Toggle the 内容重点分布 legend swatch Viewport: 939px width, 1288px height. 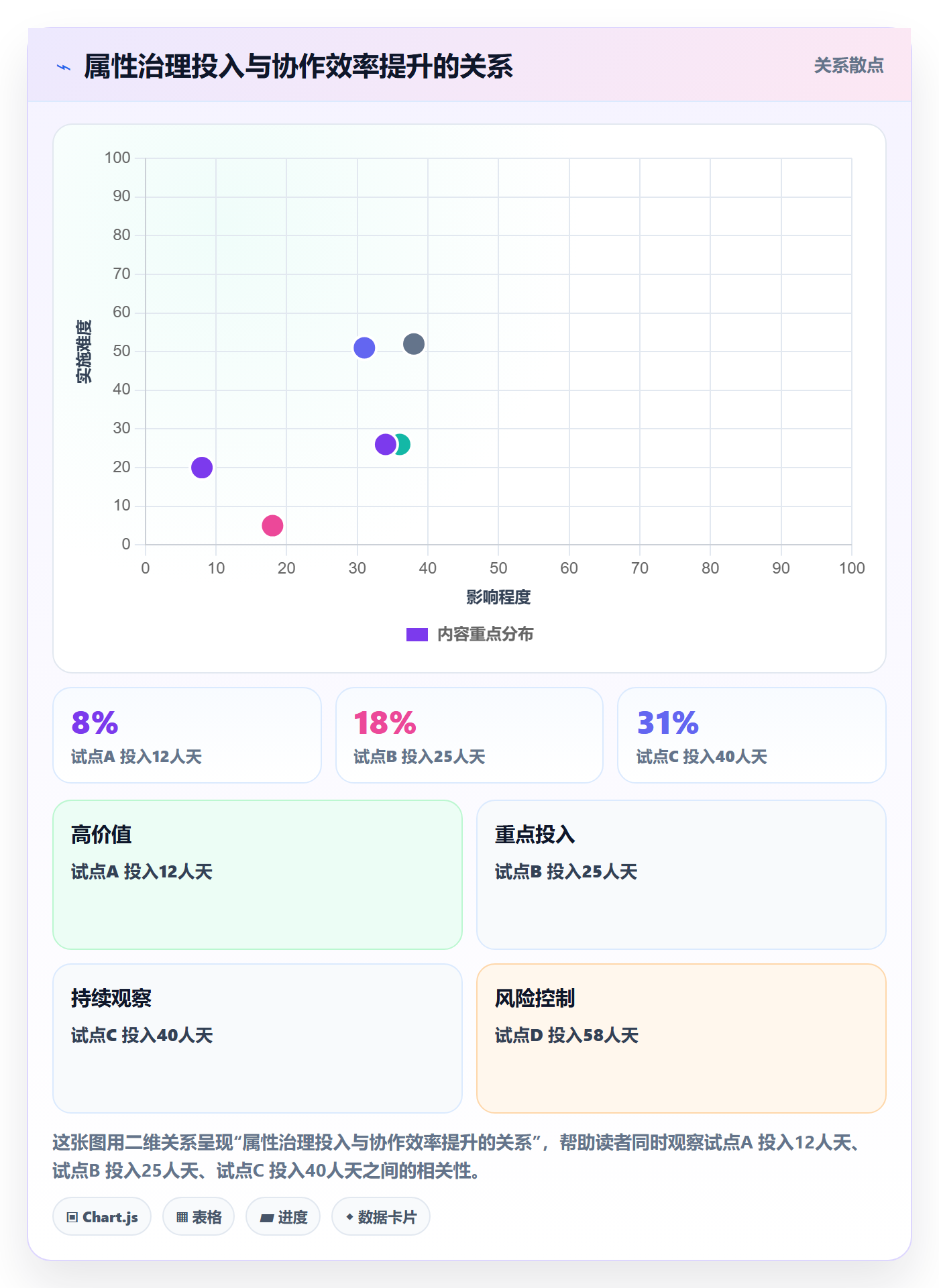(x=417, y=635)
